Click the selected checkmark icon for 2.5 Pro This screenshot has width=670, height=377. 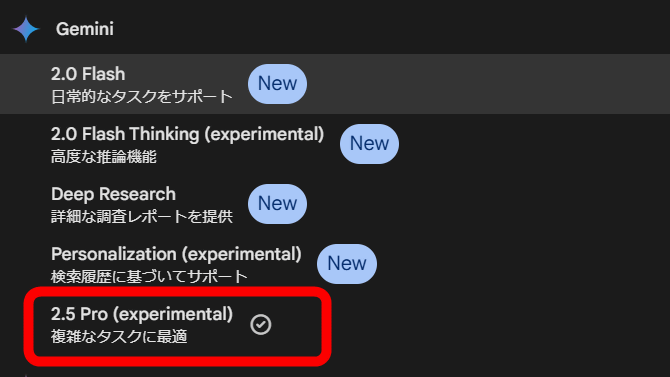pyautogui.click(x=261, y=324)
